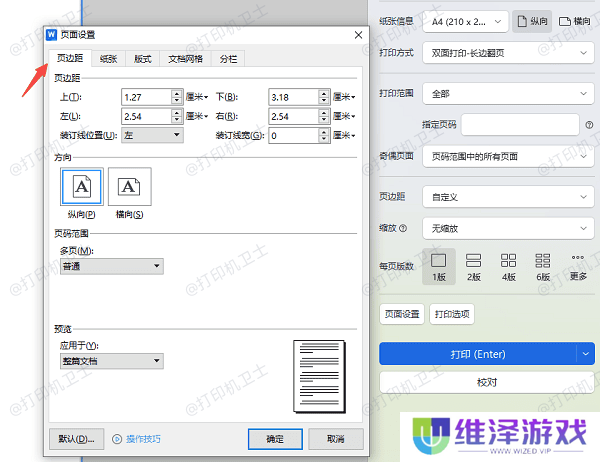Screen dimensions: 600x462
Task: Open 厘米 unit dropdown for right margin
Action: pyautogui.click(x=344, y=116)
